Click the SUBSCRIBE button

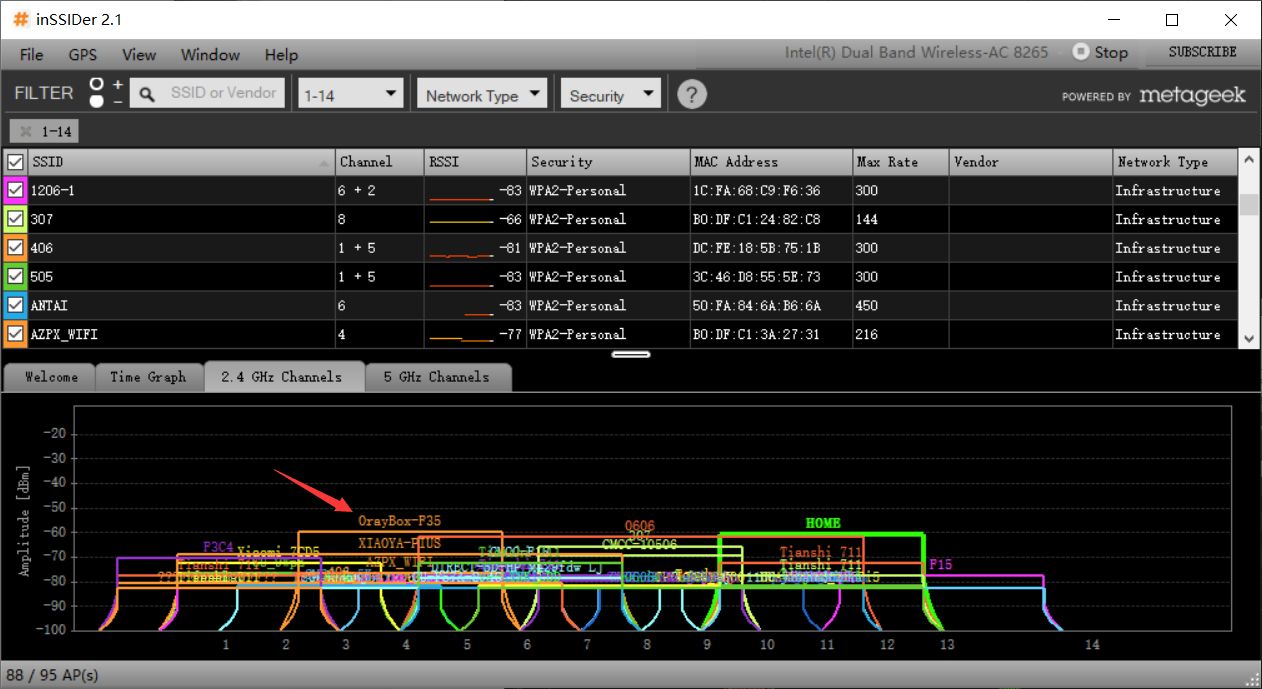point(1202,52)
